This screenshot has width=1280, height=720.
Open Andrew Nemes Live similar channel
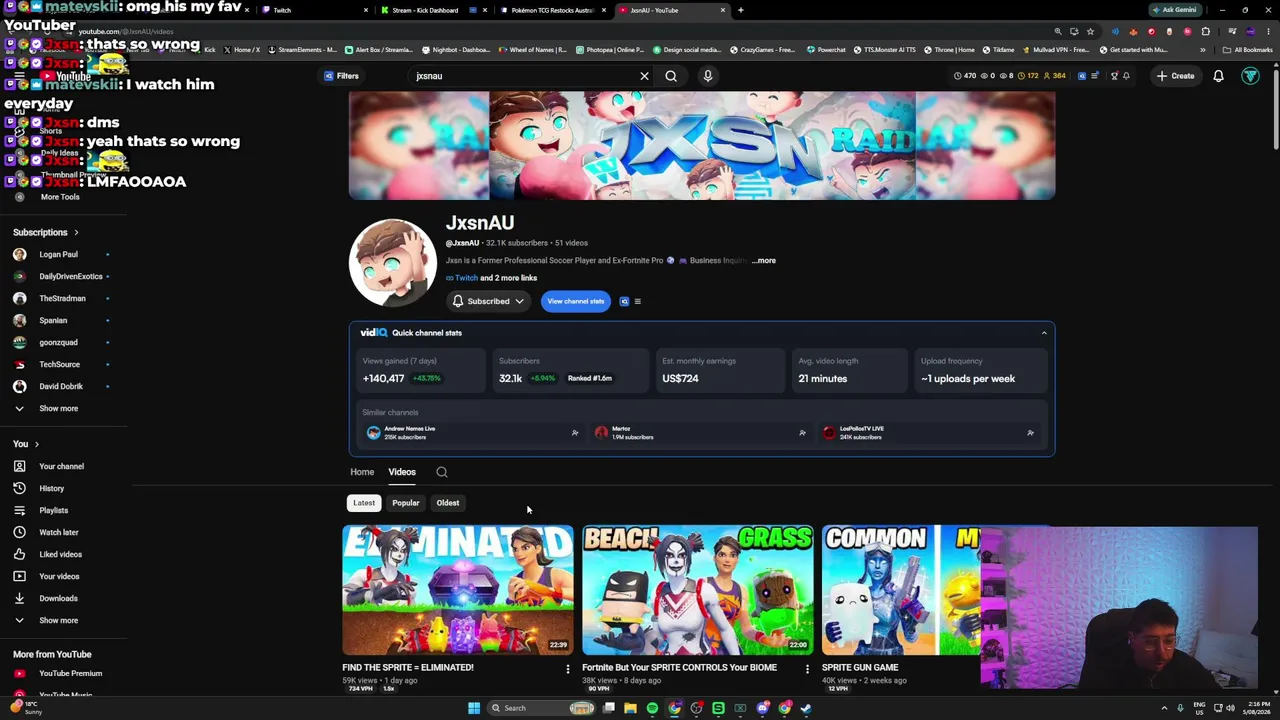pos(410,432)
